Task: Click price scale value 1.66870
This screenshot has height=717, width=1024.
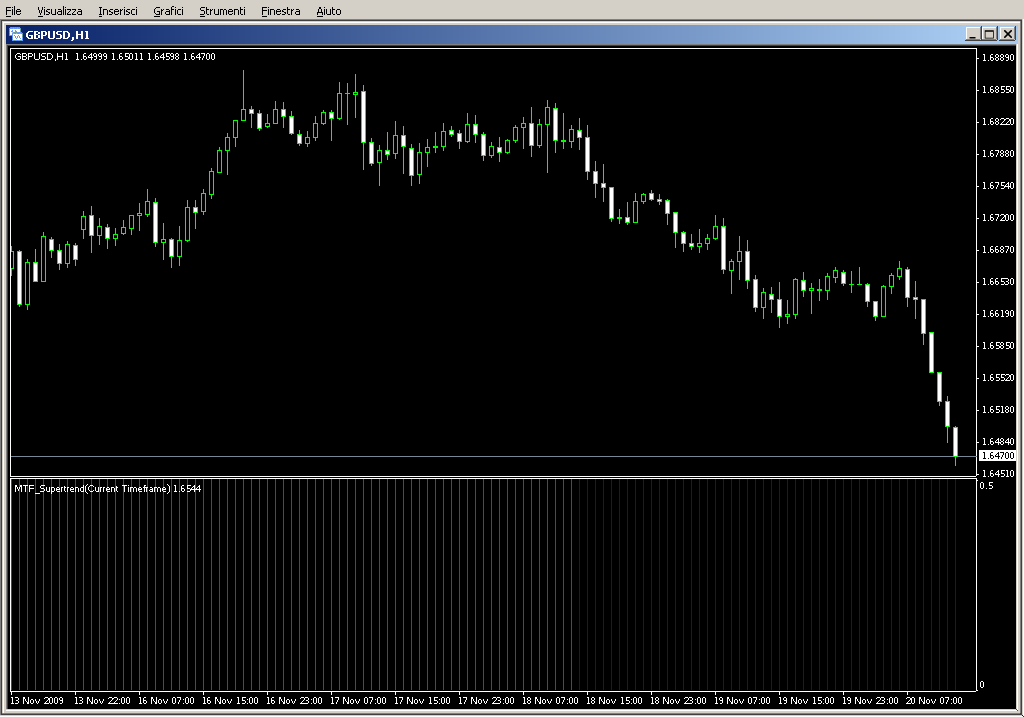Action: click(x=998, y=249)
